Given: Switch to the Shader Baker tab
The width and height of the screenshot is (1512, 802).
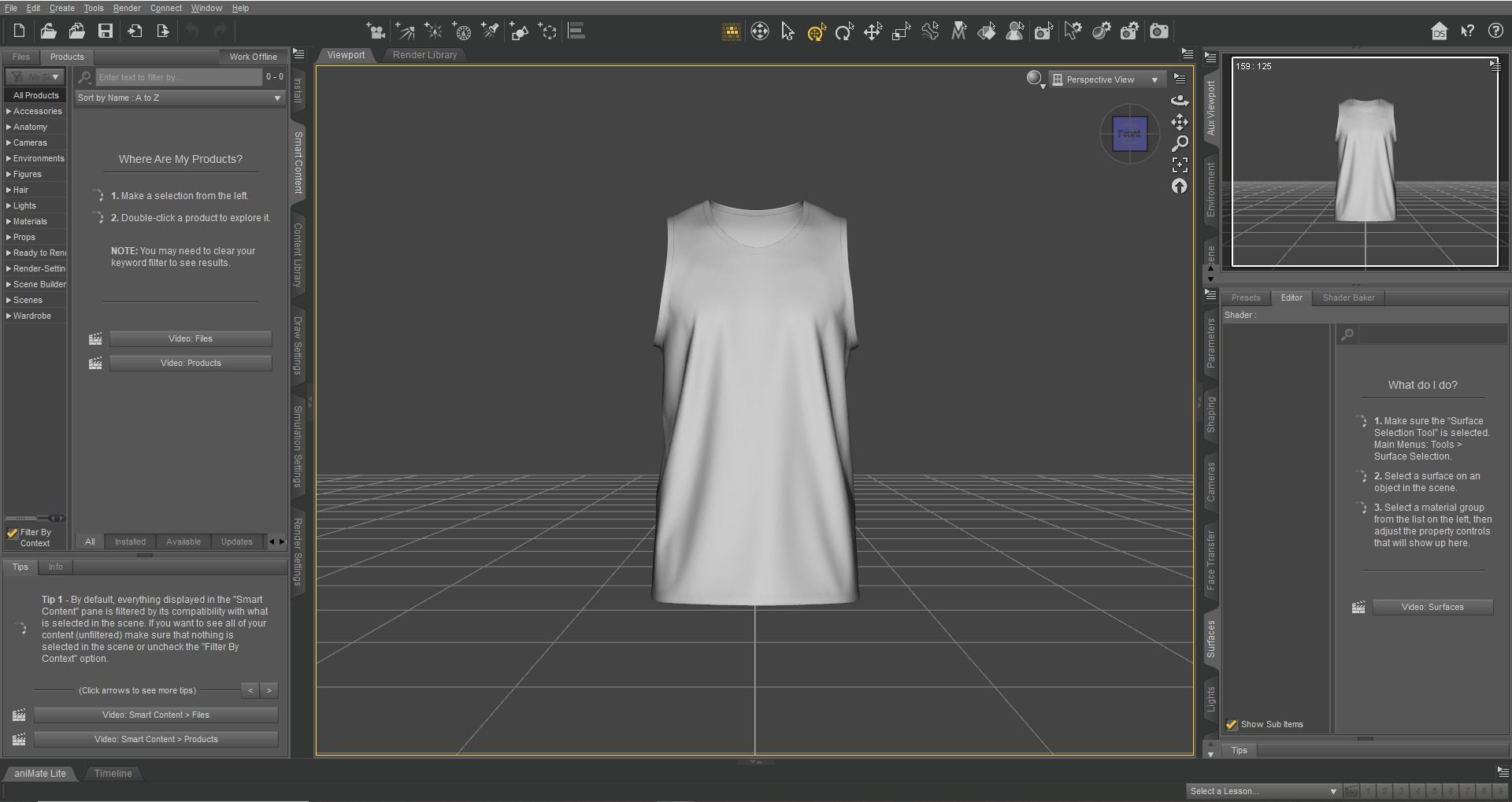Looking at the screenshot, I should pos(1348,298).
